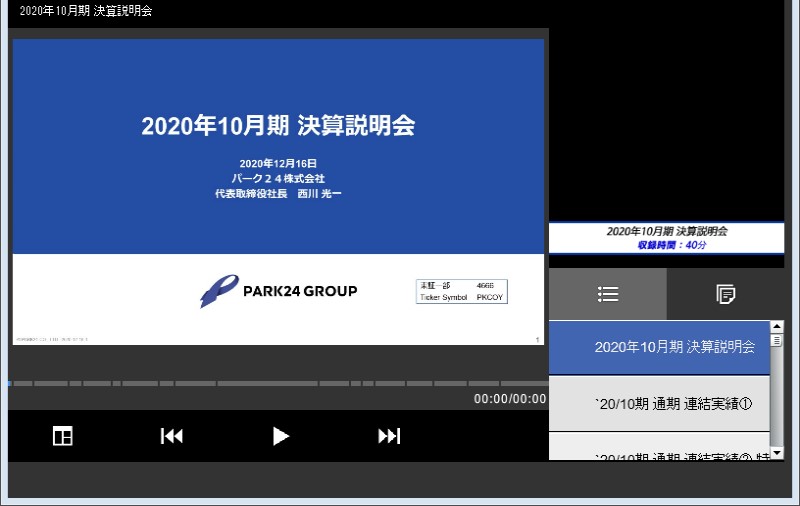Click the Ticker Symbol PKCOY box

pos(462,291)
